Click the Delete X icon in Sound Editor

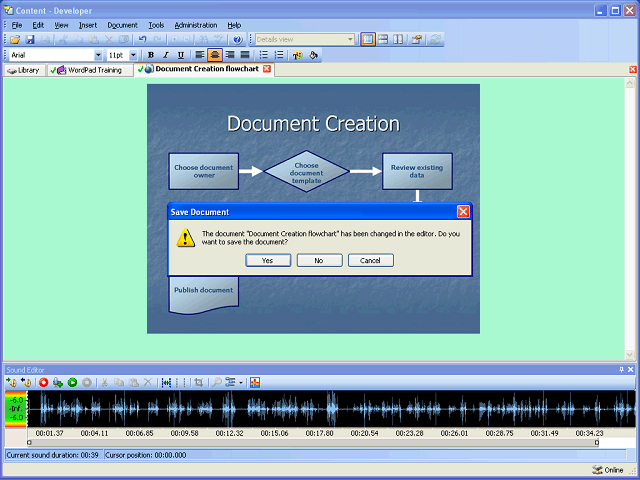tap(148, 382)
